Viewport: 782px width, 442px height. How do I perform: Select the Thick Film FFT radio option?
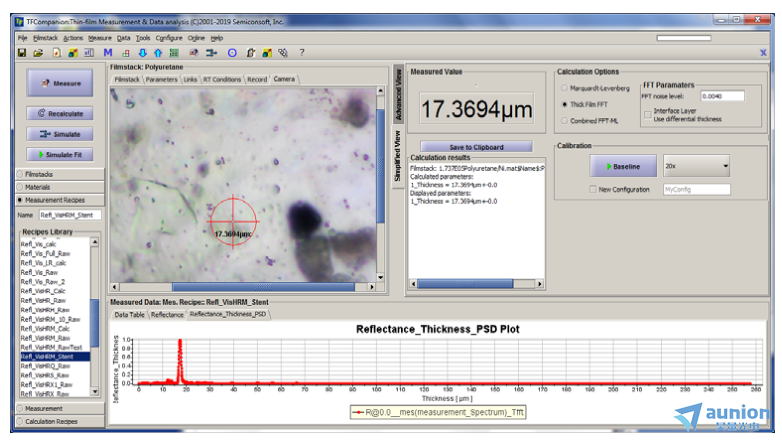pos(565,104)
